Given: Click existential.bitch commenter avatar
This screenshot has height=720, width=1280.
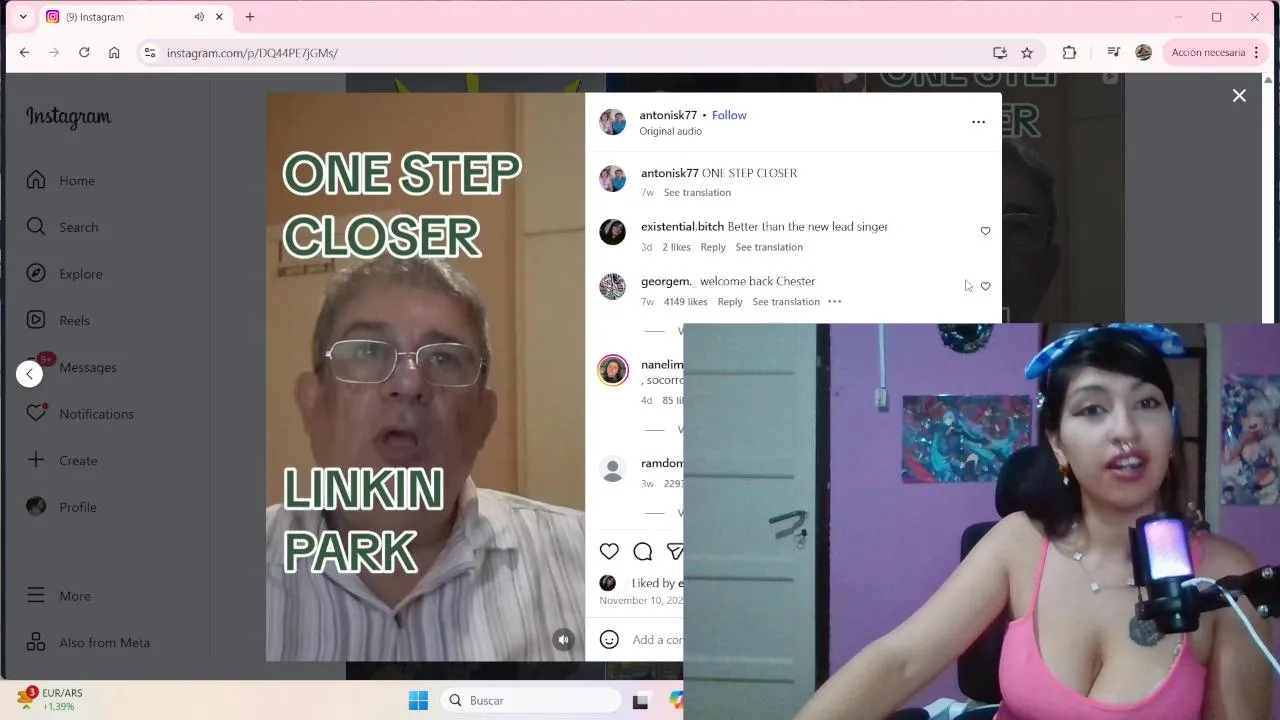Looking at the screenshot, I should click(612, 232).
